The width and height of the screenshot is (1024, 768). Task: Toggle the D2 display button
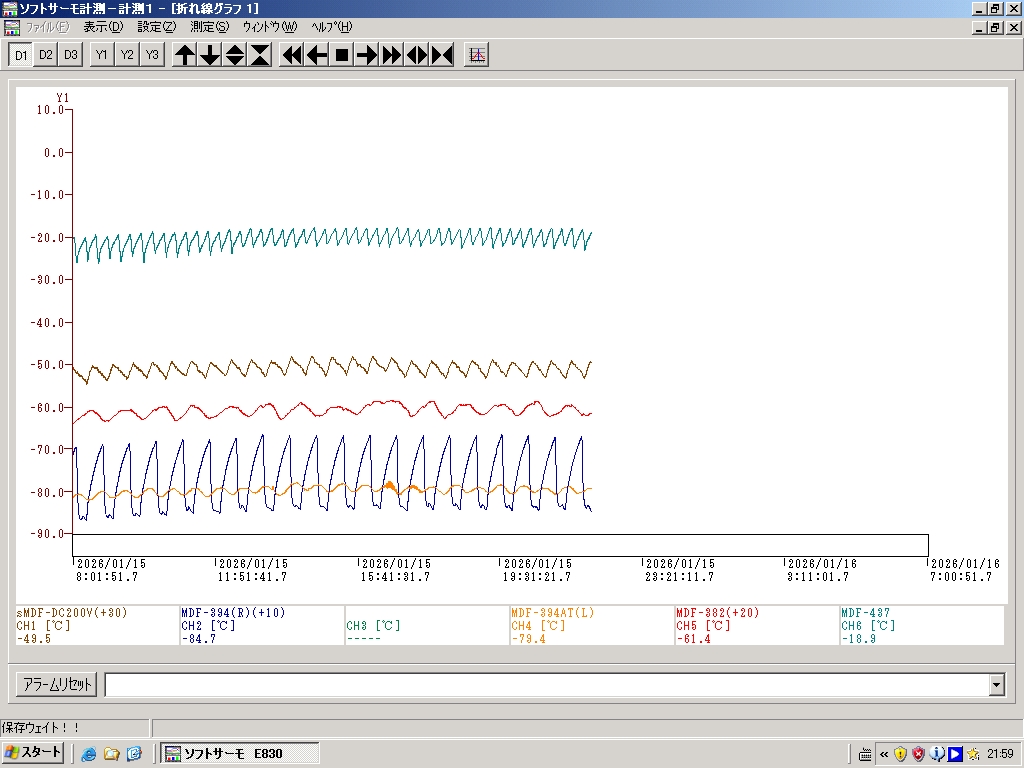tap(46, 55)
